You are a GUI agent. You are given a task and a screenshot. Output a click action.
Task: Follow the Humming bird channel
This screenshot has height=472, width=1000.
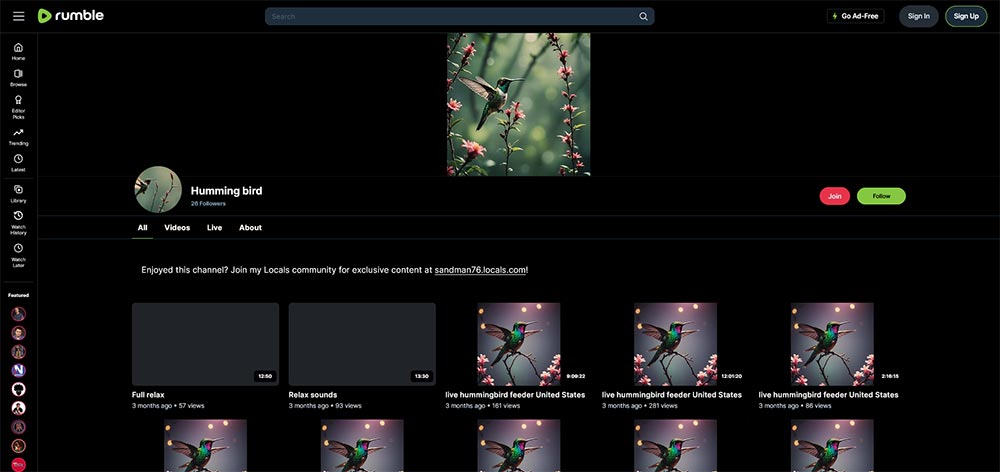(881, 196)
